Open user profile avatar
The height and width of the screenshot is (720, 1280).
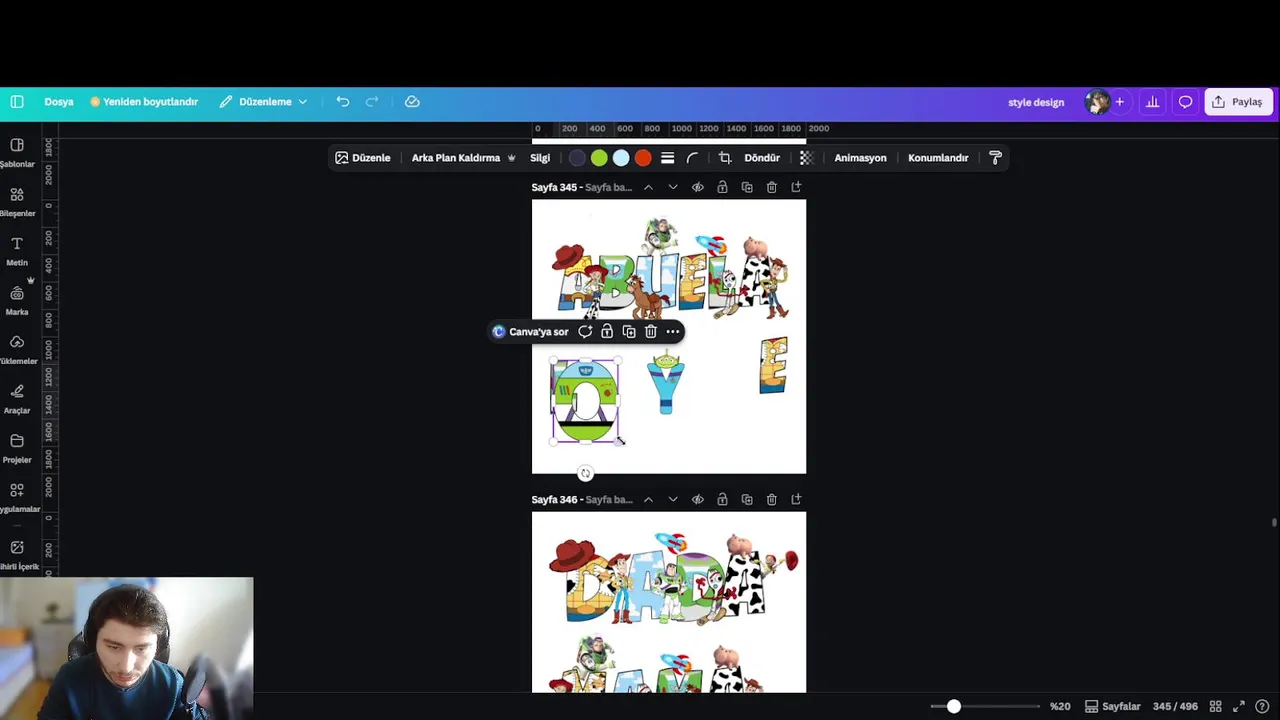pyautogui.click(x=1097, y=102)
